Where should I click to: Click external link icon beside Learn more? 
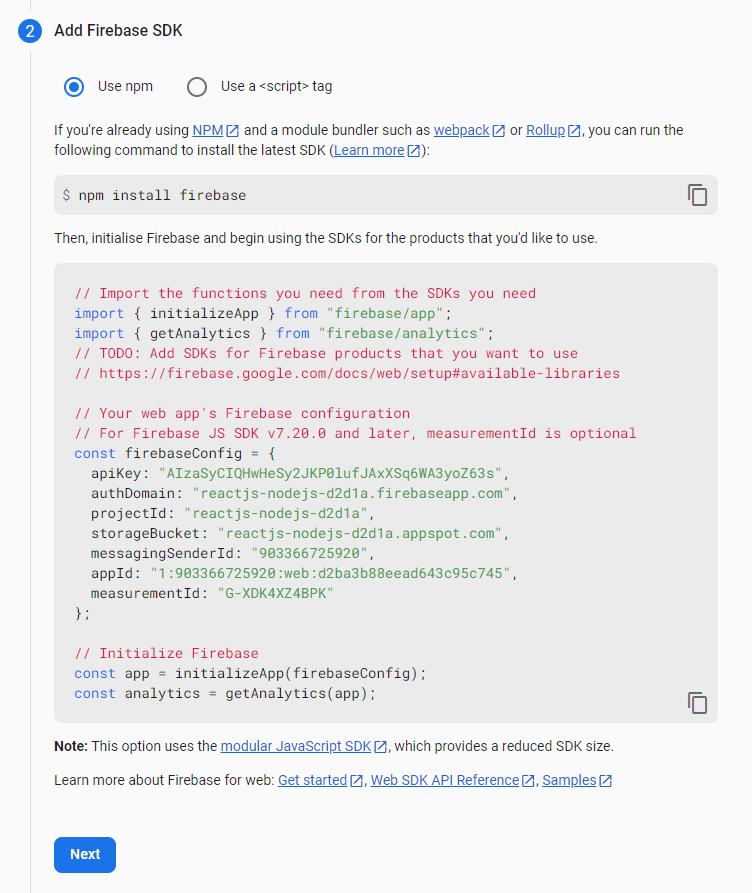pyautogui.click(x=414, y=151)
